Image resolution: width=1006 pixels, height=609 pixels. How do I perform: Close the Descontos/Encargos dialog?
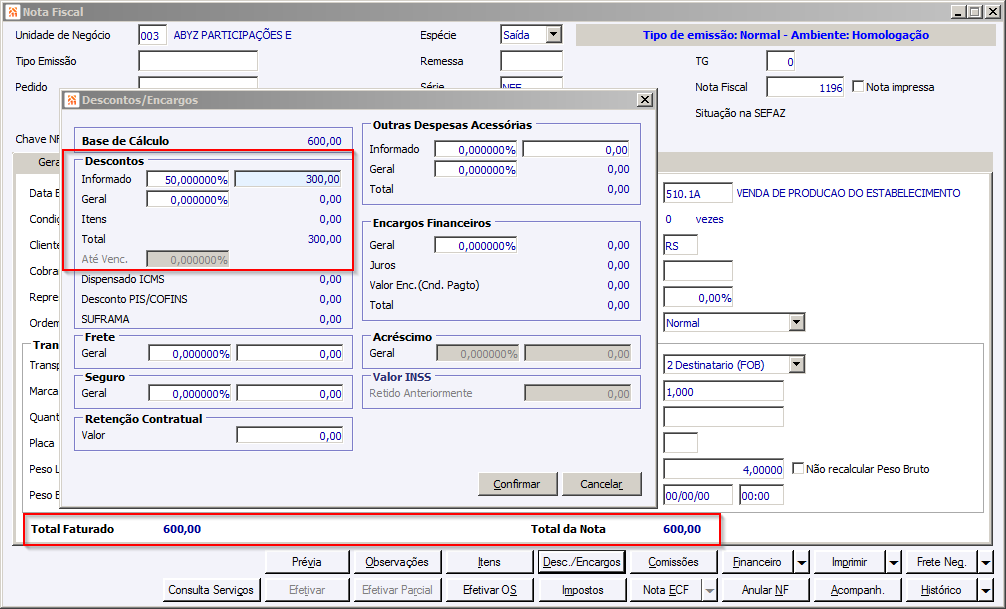(x=645, y=100)
